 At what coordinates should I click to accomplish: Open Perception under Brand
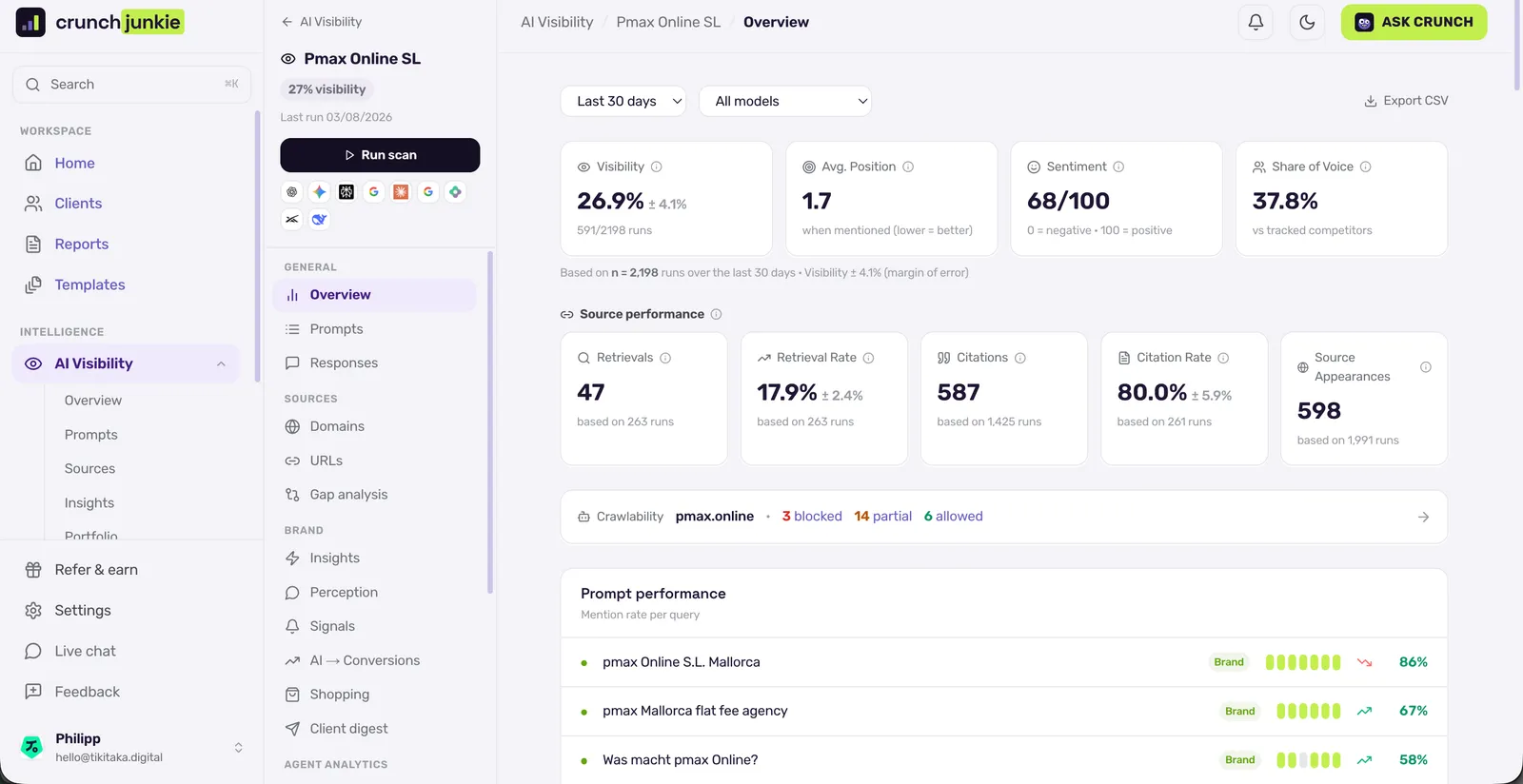[x=344, y=593]
